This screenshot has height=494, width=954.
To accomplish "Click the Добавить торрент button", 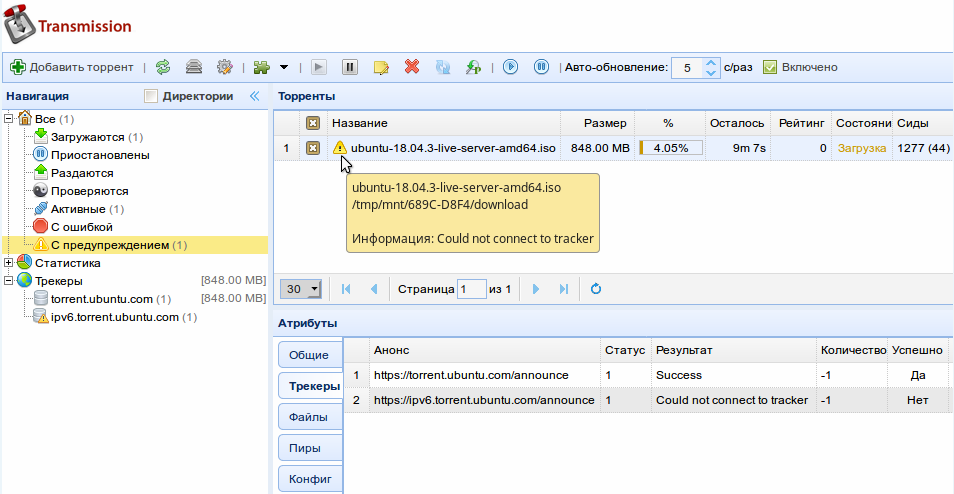I will (71, 67).
